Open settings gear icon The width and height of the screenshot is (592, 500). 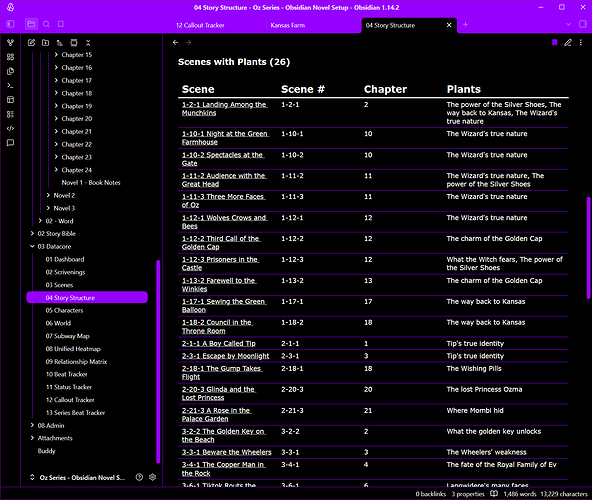(153, 477)
